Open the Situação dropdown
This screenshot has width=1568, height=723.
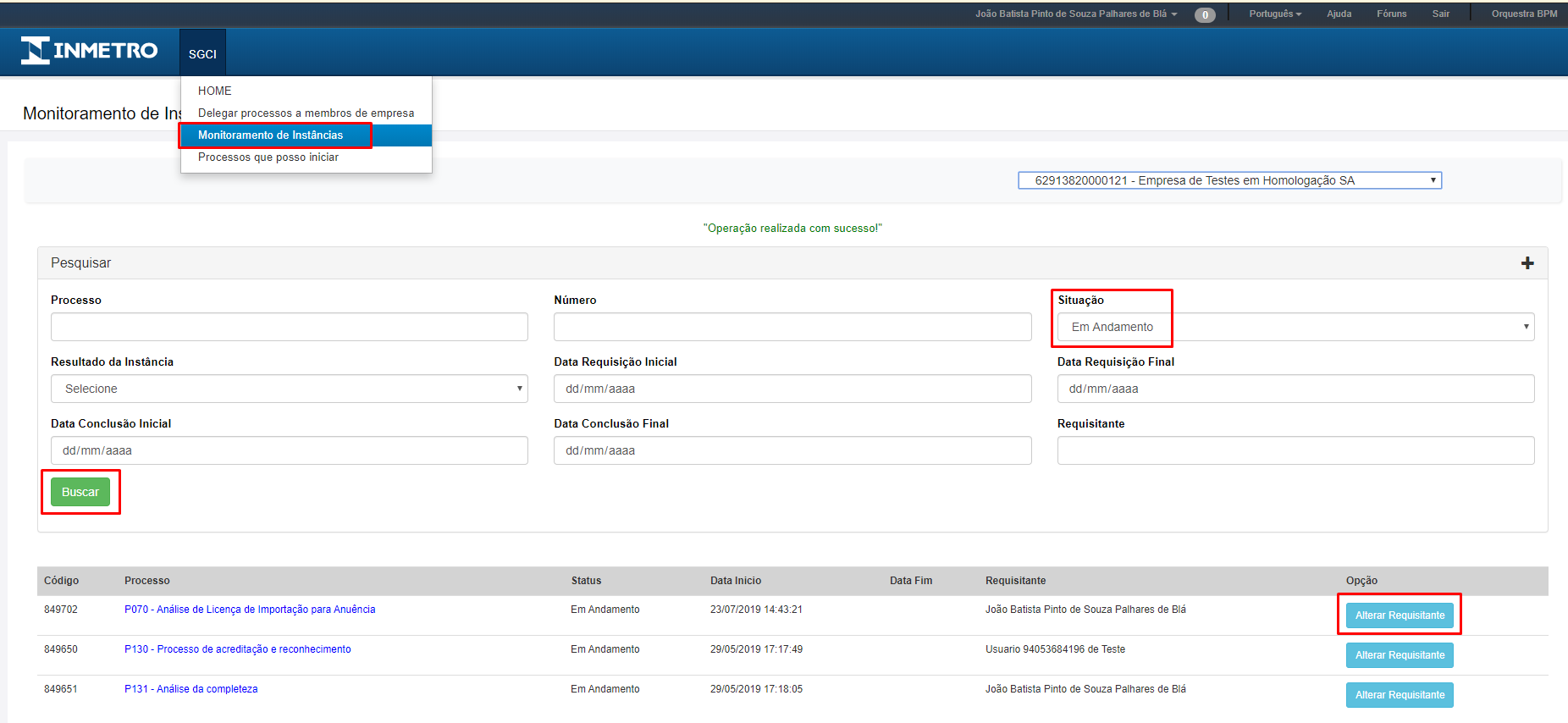tap(1295, 327)
